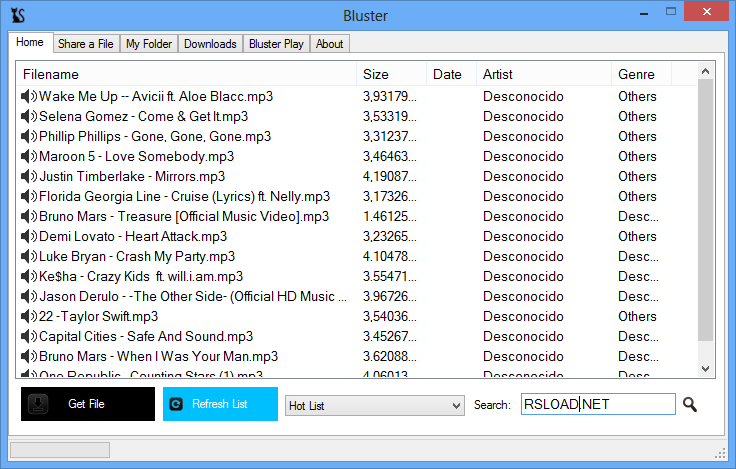The image size is (736, 469).
Task: Click Desc... genre cell in Crash My Party row
Action: [638, 256]
